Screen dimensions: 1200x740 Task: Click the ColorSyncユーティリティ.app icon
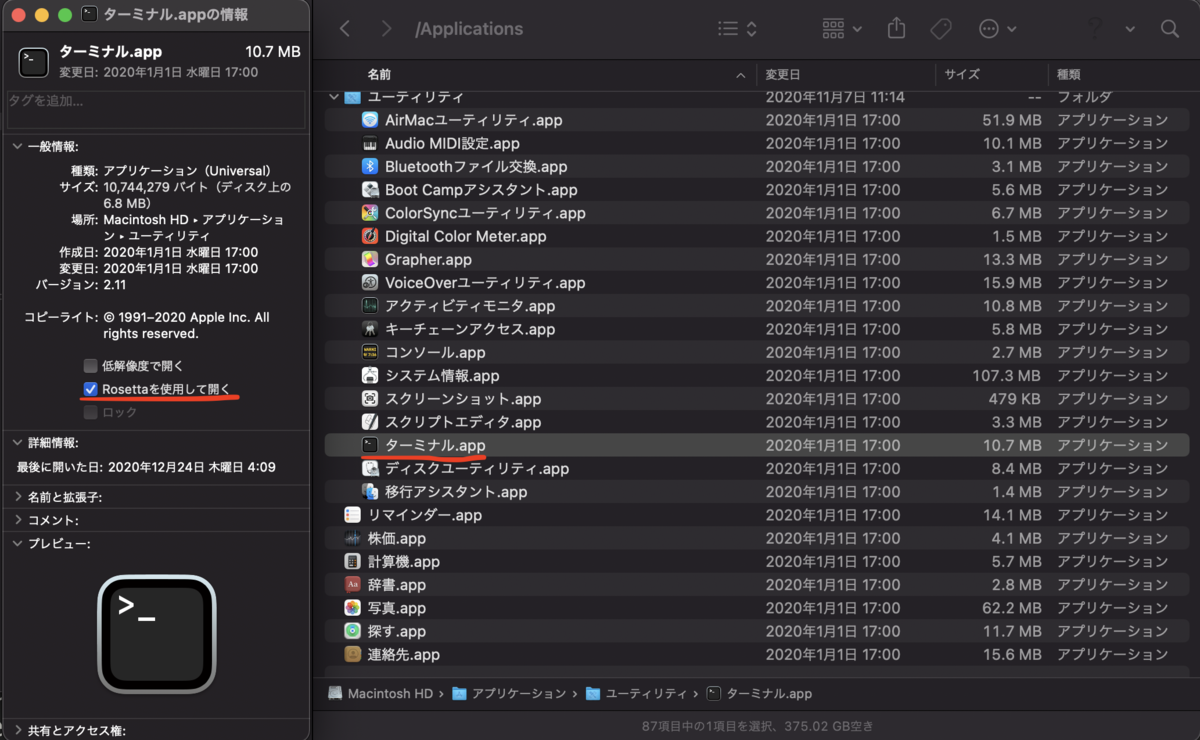coord(370,213)
